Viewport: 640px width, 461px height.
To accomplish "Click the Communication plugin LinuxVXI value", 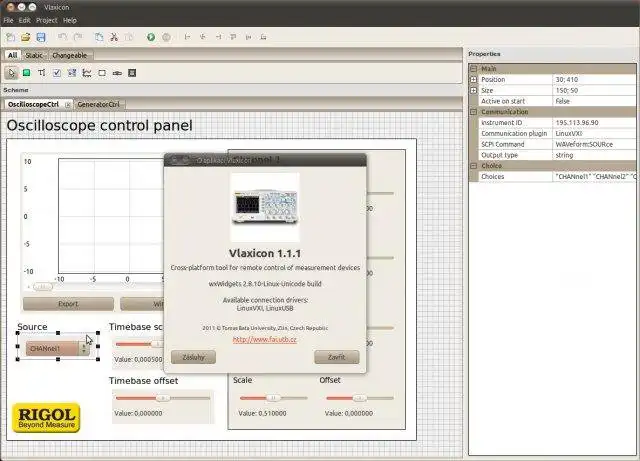I will pos(594,134).
